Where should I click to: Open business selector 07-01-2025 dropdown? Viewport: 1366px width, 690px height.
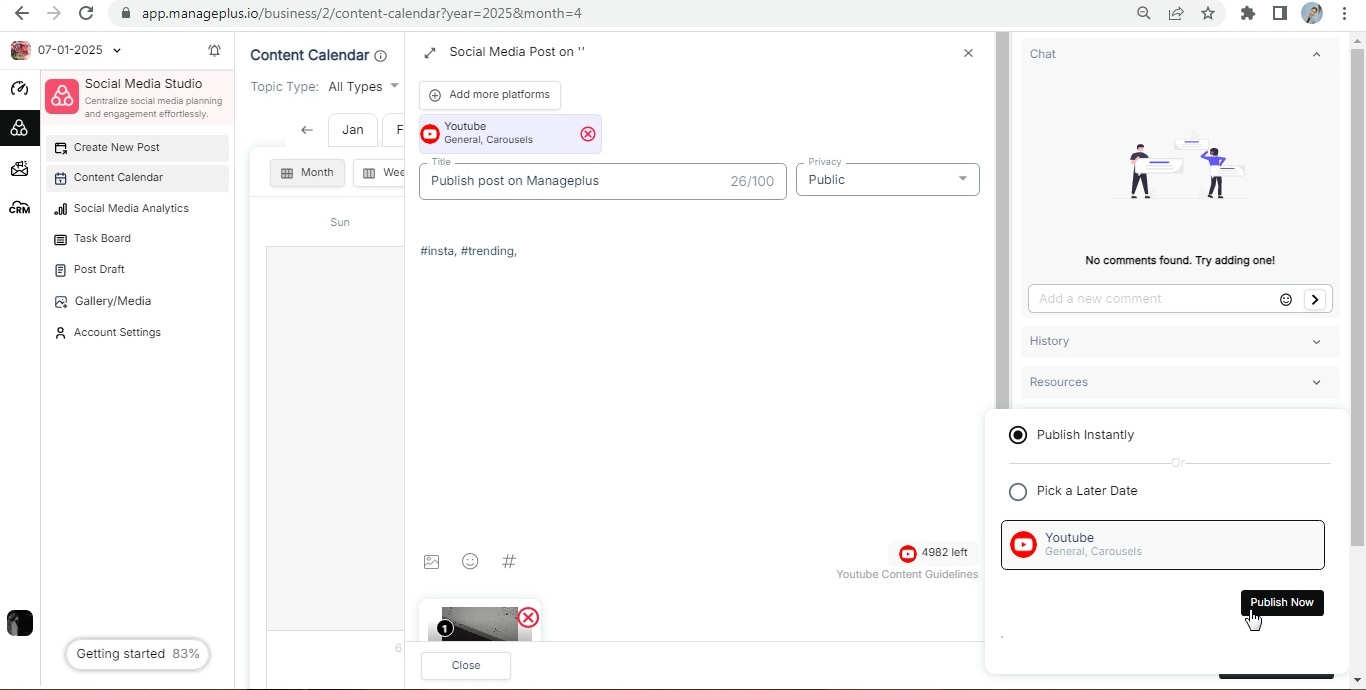[x=66, y=50]
